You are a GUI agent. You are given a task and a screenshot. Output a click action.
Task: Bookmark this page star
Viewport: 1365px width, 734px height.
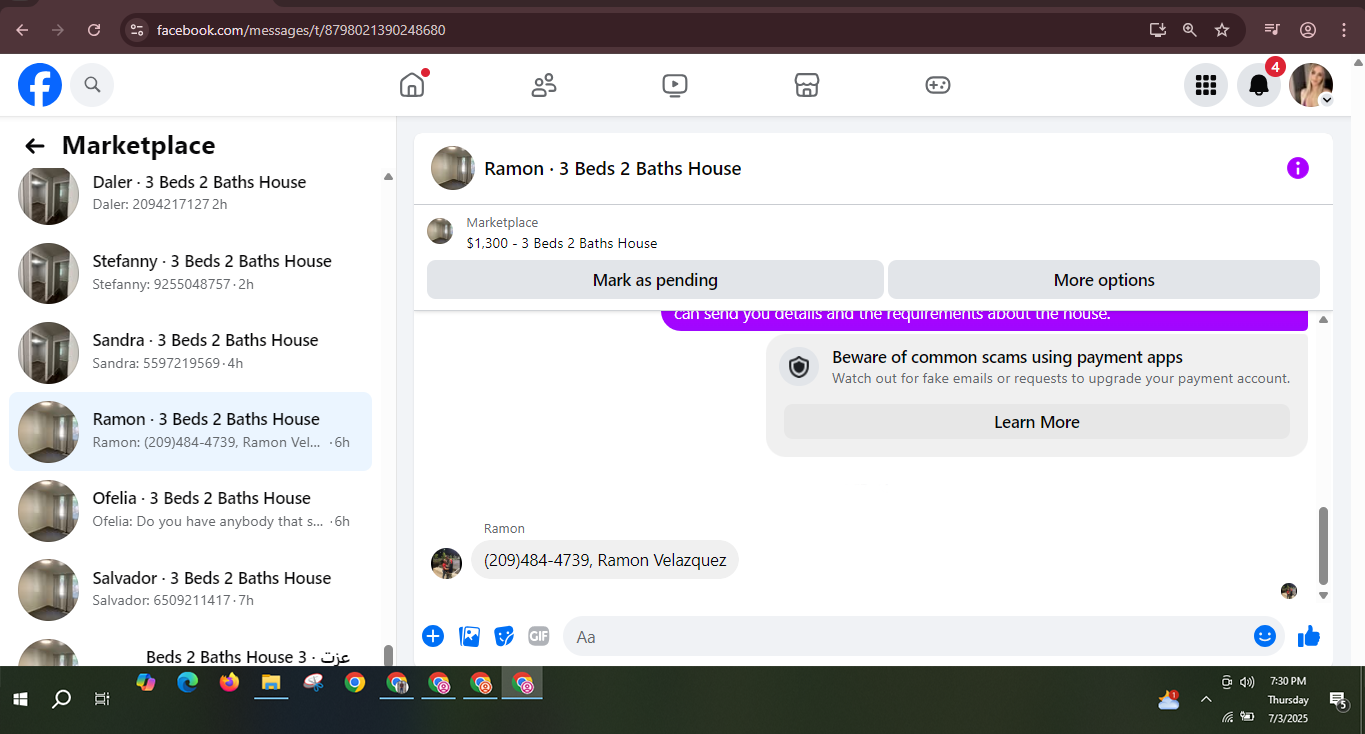click(1222, 30)
